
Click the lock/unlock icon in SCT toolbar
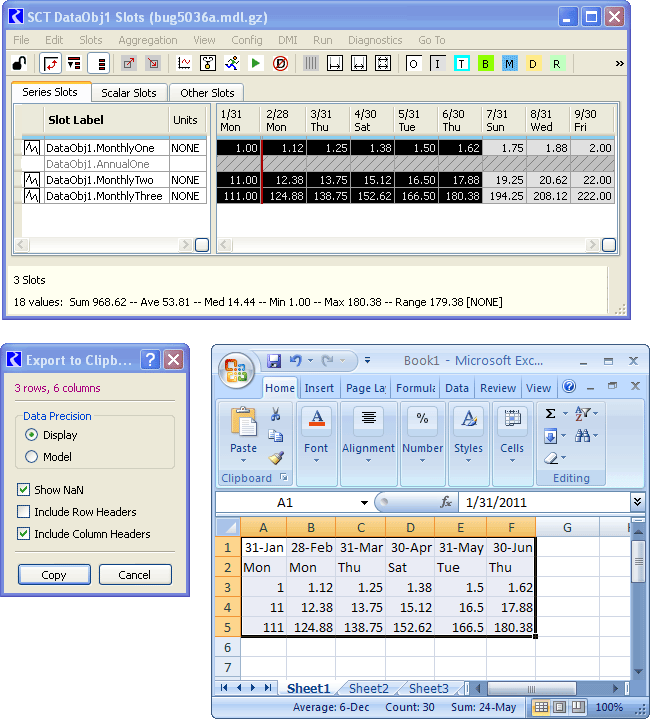(19, 64)
